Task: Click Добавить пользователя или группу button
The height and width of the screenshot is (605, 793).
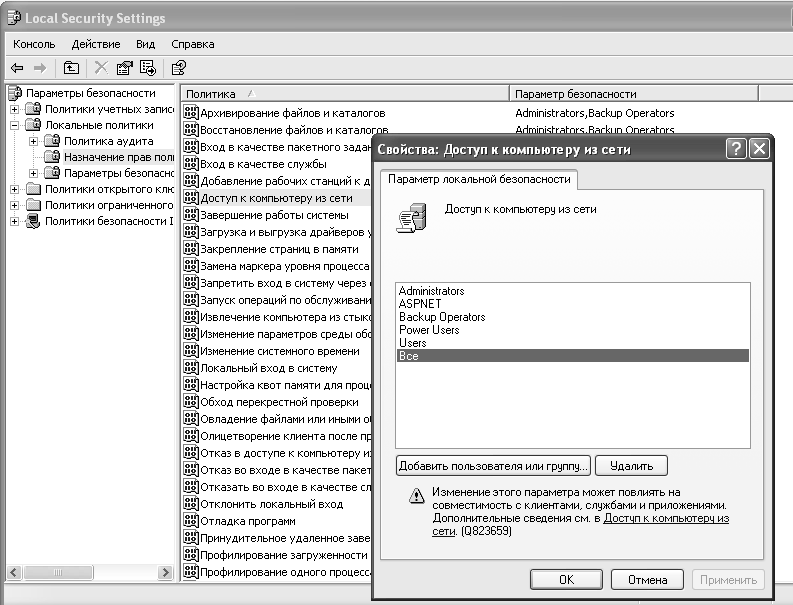Action: (x=493, y=466)
